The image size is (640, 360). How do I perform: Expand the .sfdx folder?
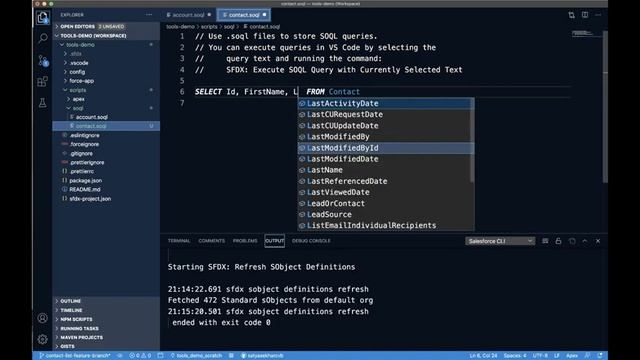tap(106, 54)
